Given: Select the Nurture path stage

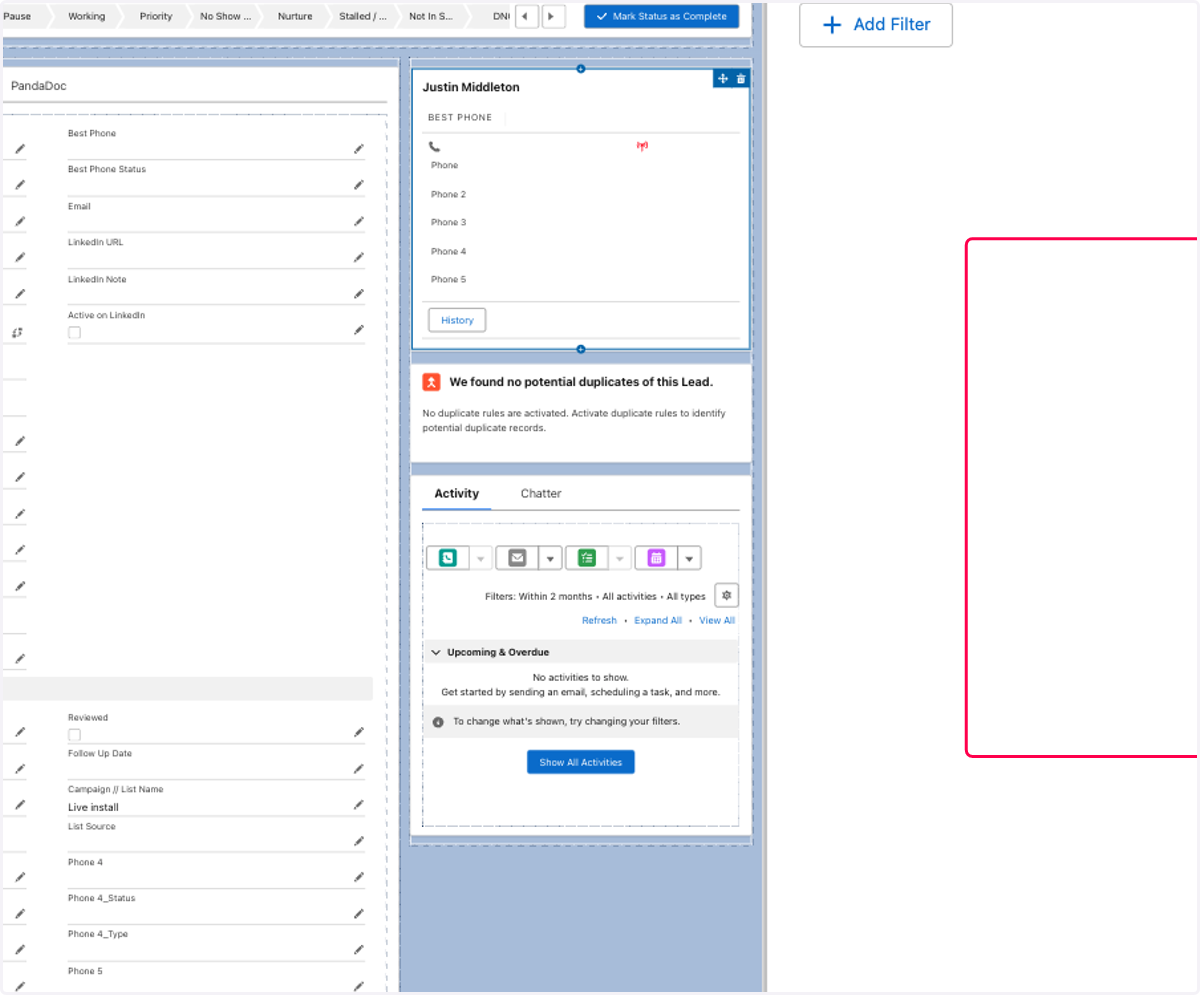Looking at the screenshot, I should pos(295,16).
